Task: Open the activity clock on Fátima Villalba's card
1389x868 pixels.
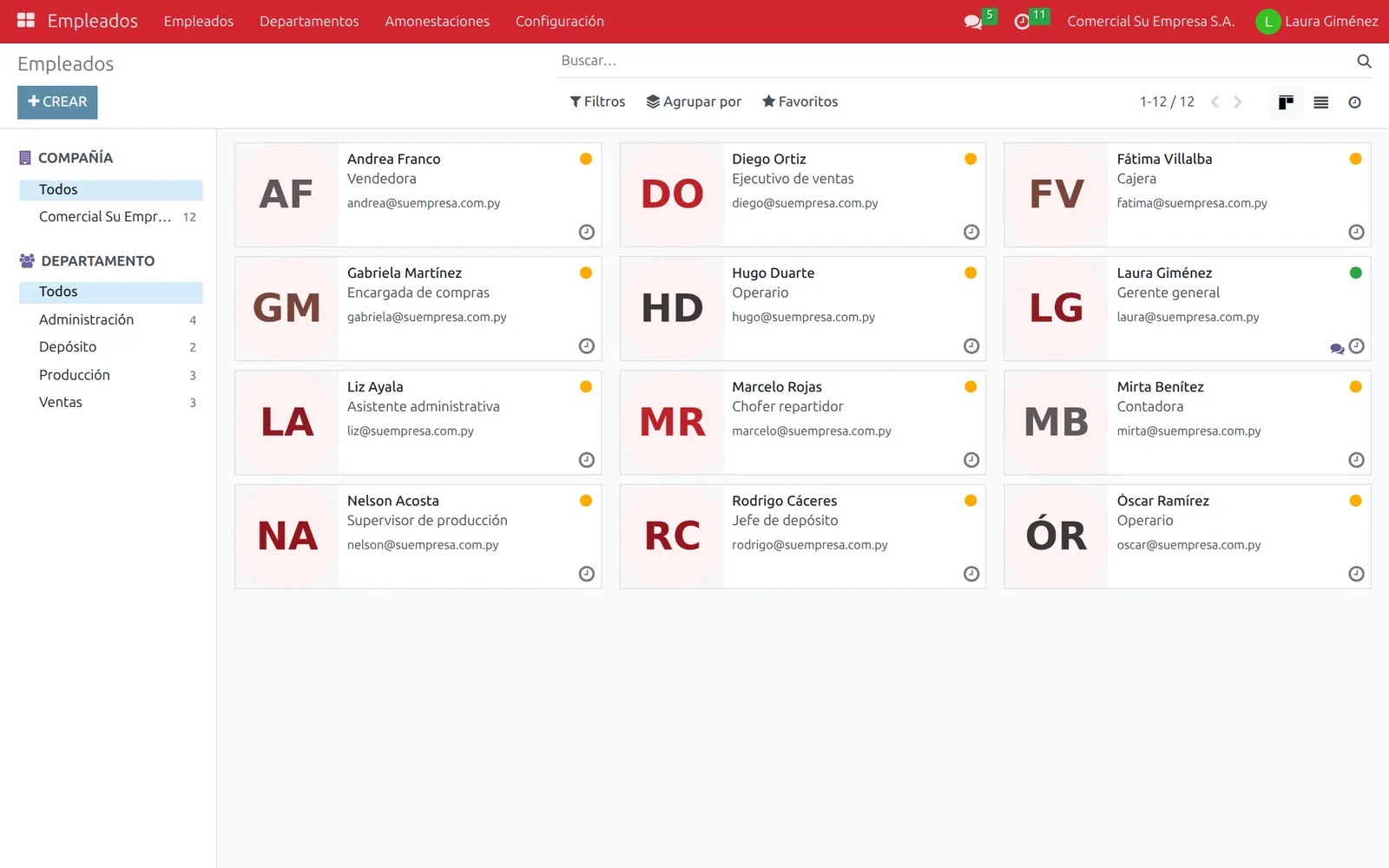Action: [x=1356, y=232]
